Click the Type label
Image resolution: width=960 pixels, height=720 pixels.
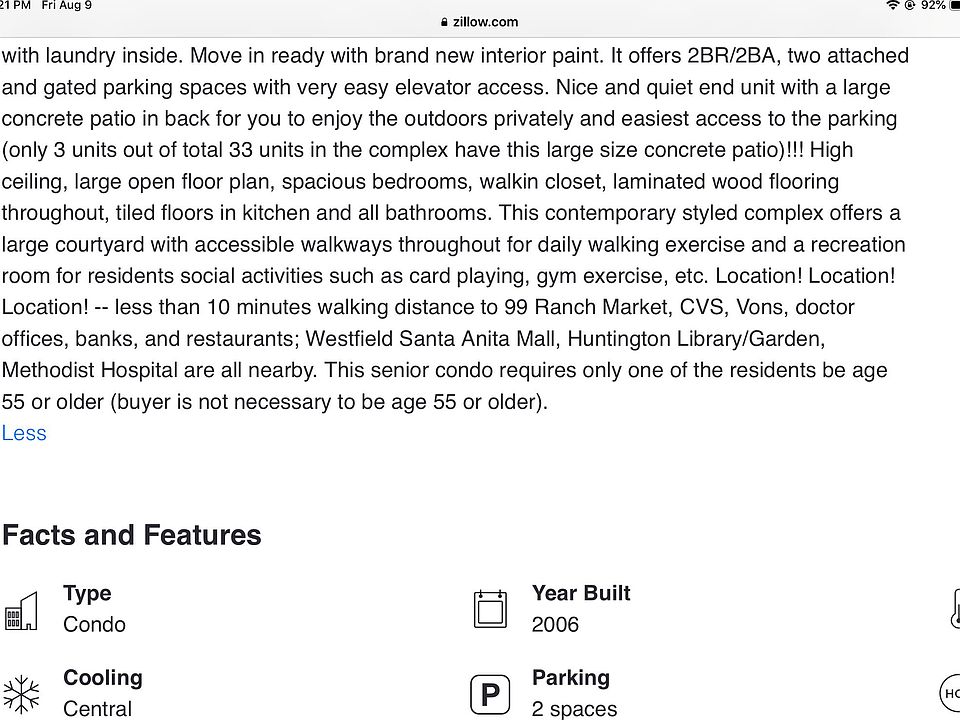click(87, 593)
